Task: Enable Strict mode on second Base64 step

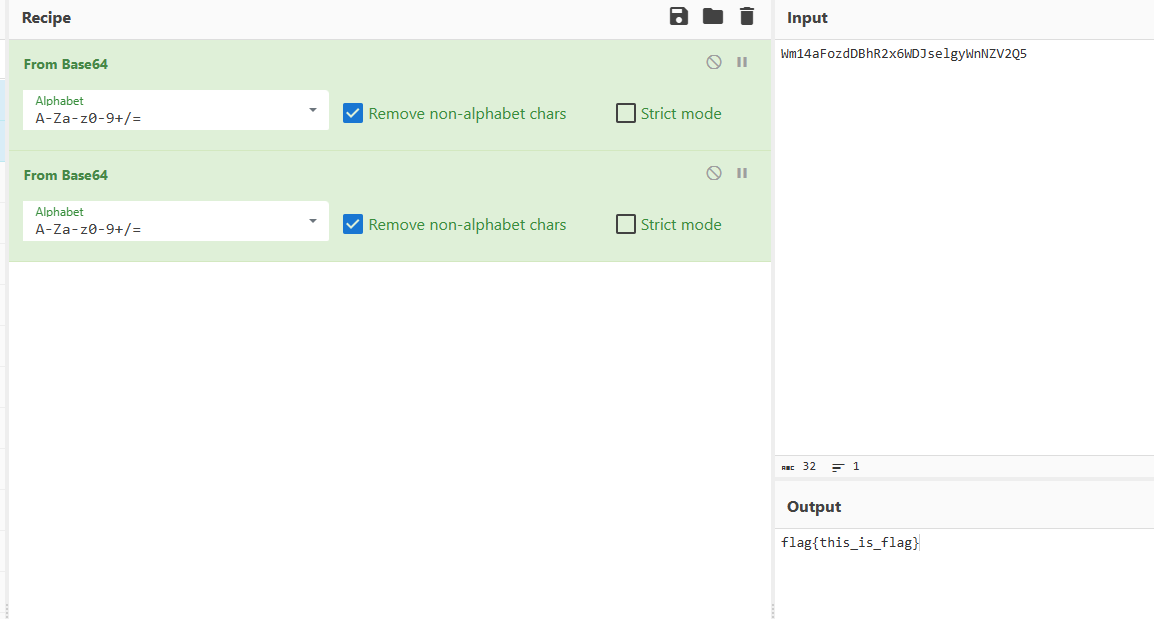Action: click(626, 224)
